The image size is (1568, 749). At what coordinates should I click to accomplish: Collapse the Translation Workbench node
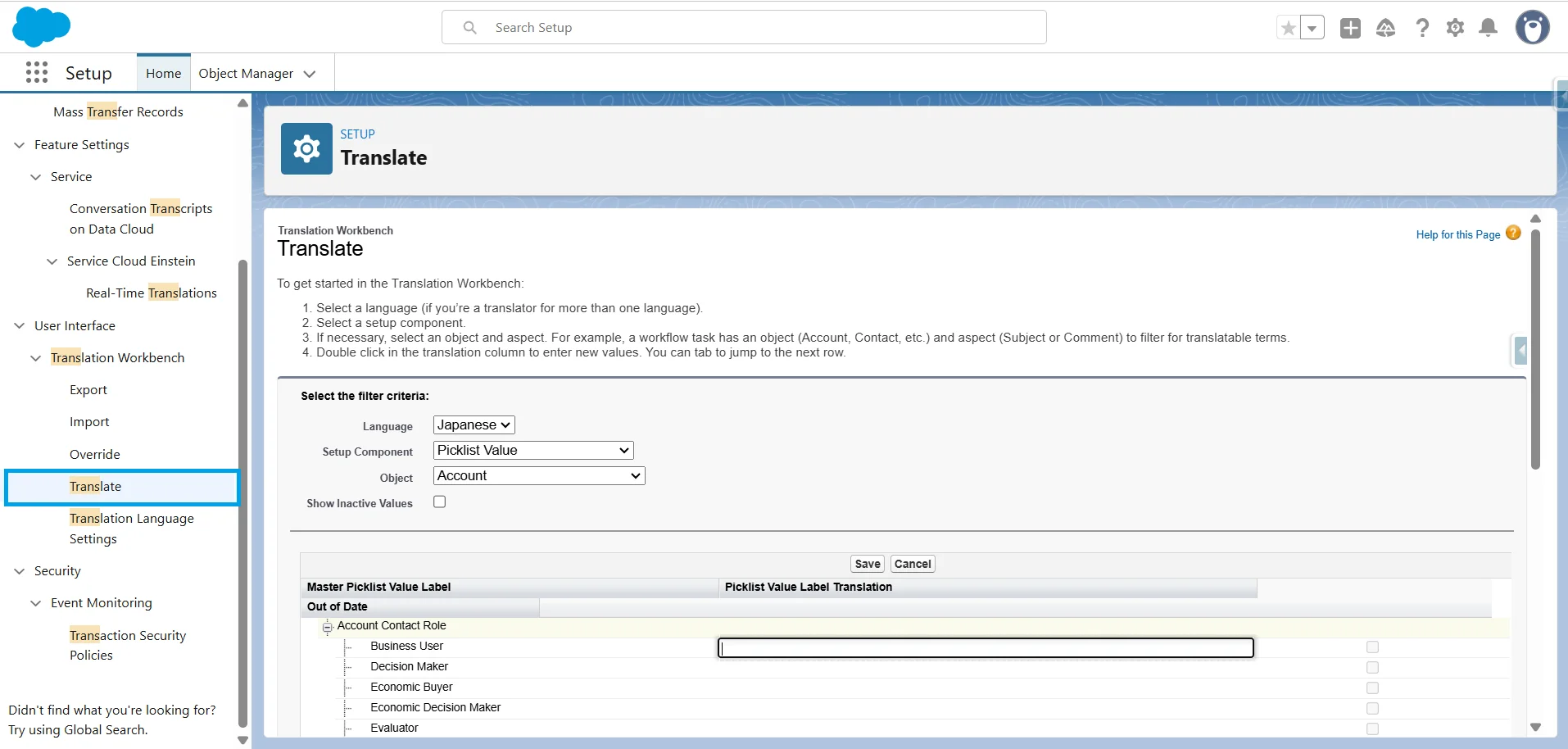[x=36, y=358]
